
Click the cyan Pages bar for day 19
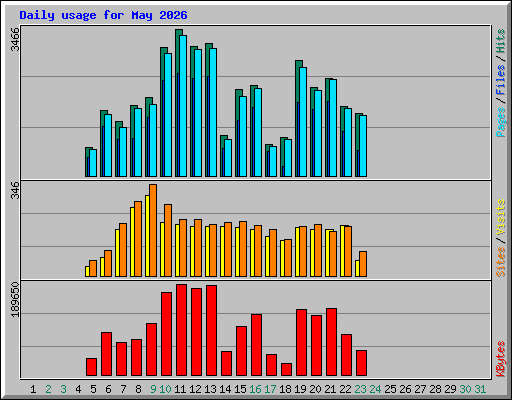point(303,122)
